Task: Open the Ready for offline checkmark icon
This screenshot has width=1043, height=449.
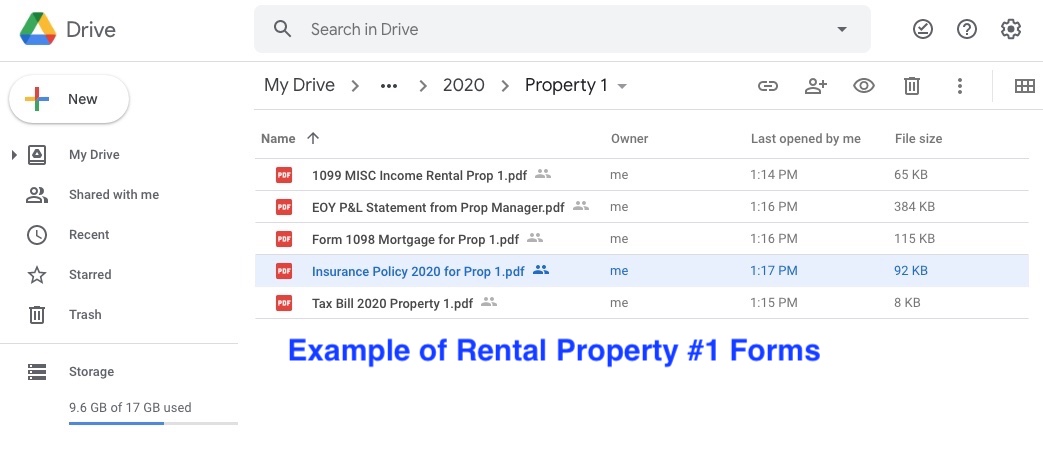Action: coord(923,30)
